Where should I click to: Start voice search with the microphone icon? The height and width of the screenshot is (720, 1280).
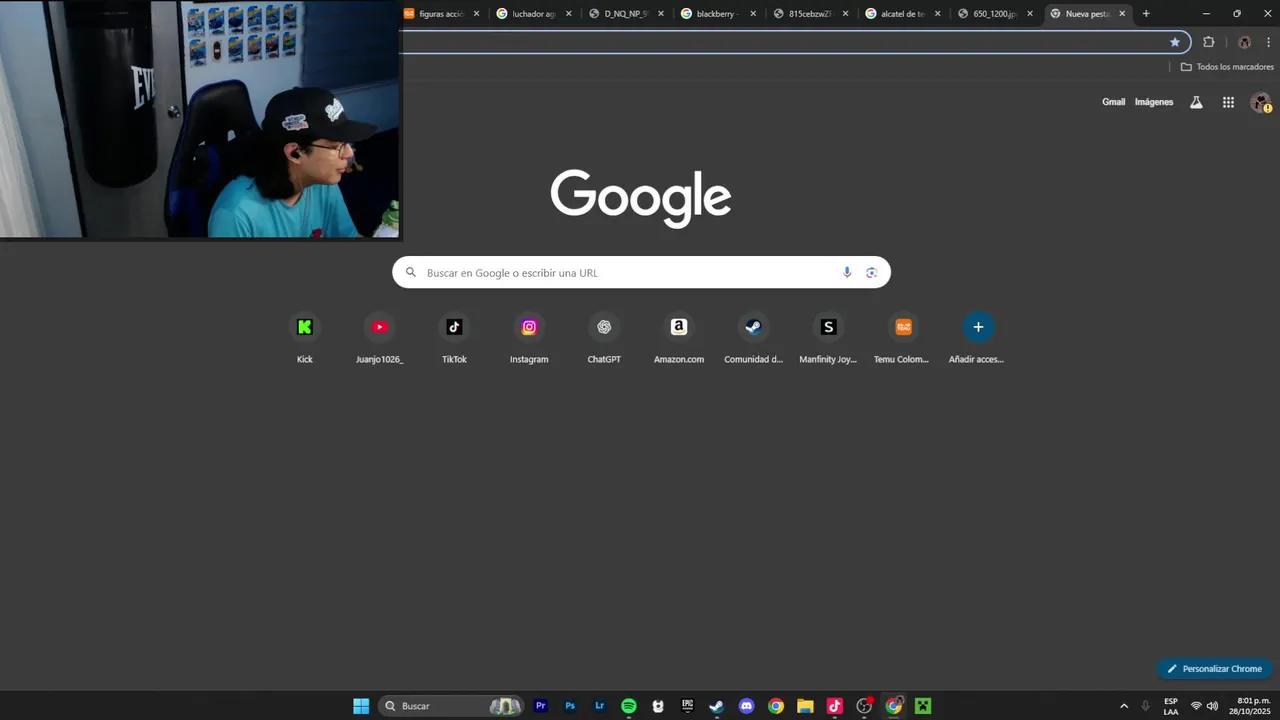pyautogui.click(x=847, y=273)
